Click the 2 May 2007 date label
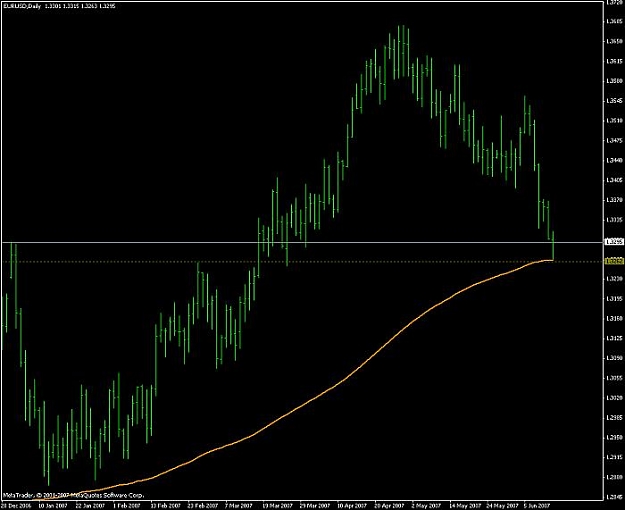625x510 pixels. tap(427, 506)
